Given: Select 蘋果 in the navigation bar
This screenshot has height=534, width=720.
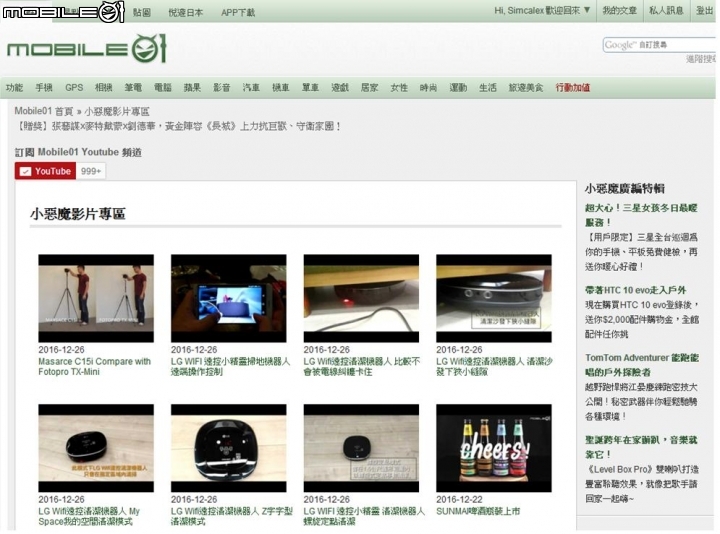Looking at the screenshot, I should (192, 87).
